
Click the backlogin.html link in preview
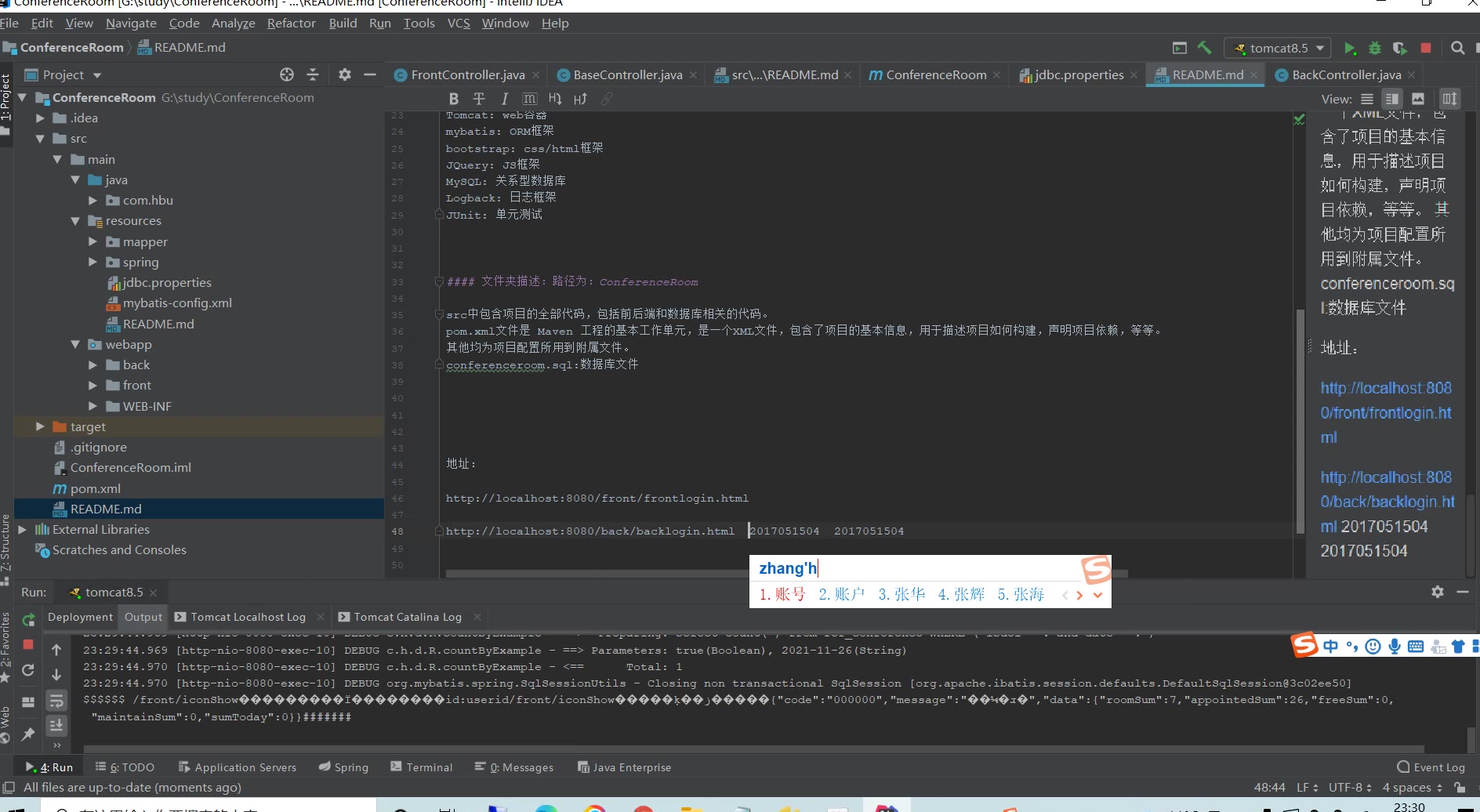pyautogui.click(x=1387, y=502)
